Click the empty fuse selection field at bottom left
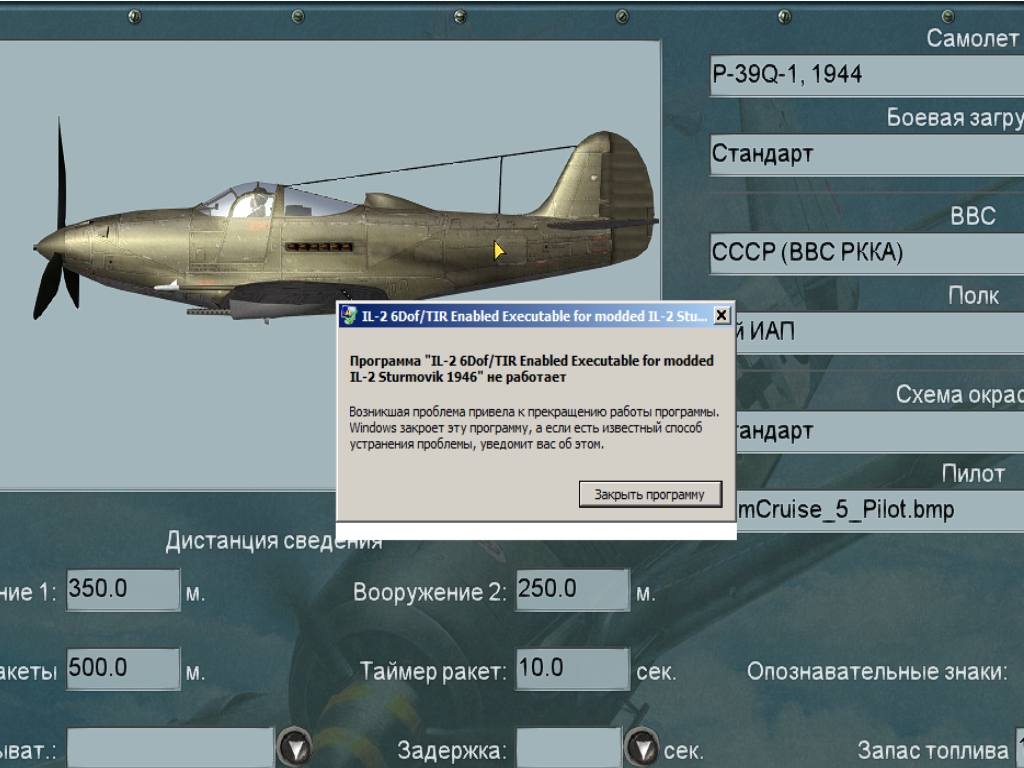The width and height of the screenshot is (1024, 768). click(x=170, y=748)
